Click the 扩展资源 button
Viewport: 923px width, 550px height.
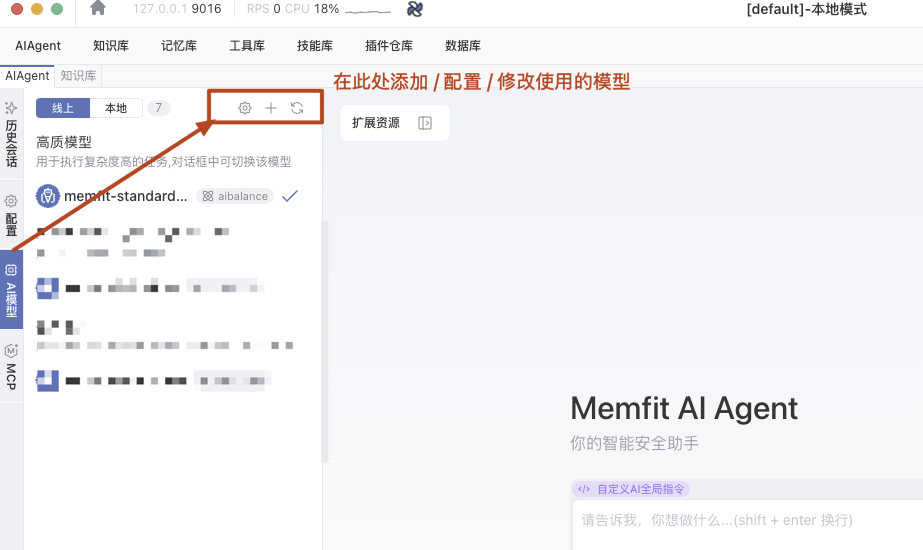[x=394, y=123]
